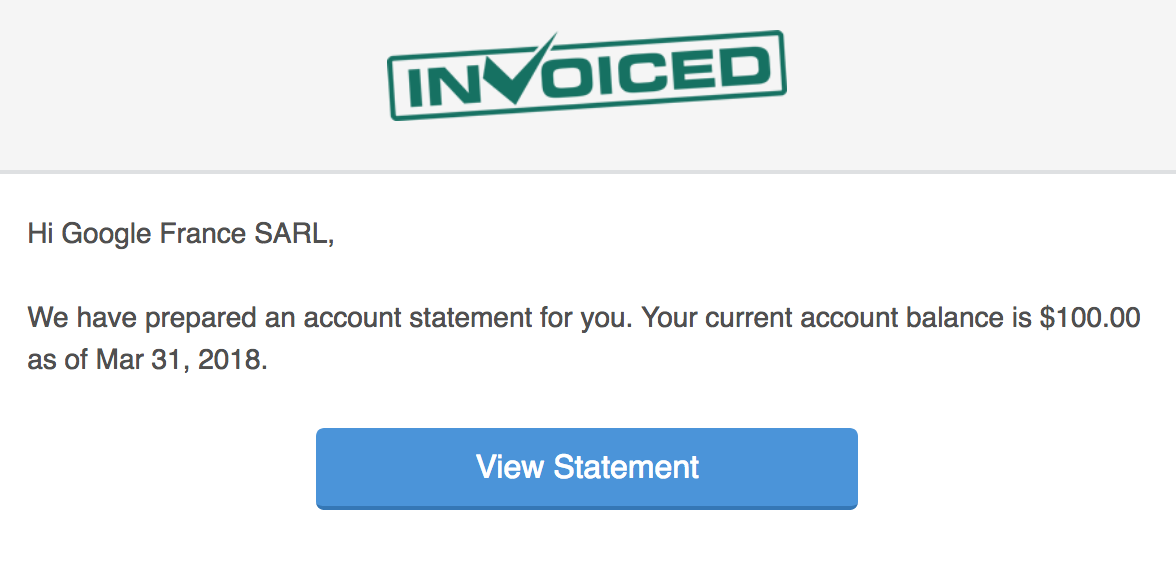Click the $100.00 account balance amount
Image resolution: width=1176 pixels, height=562 pixels.
tap(1090, 317)
